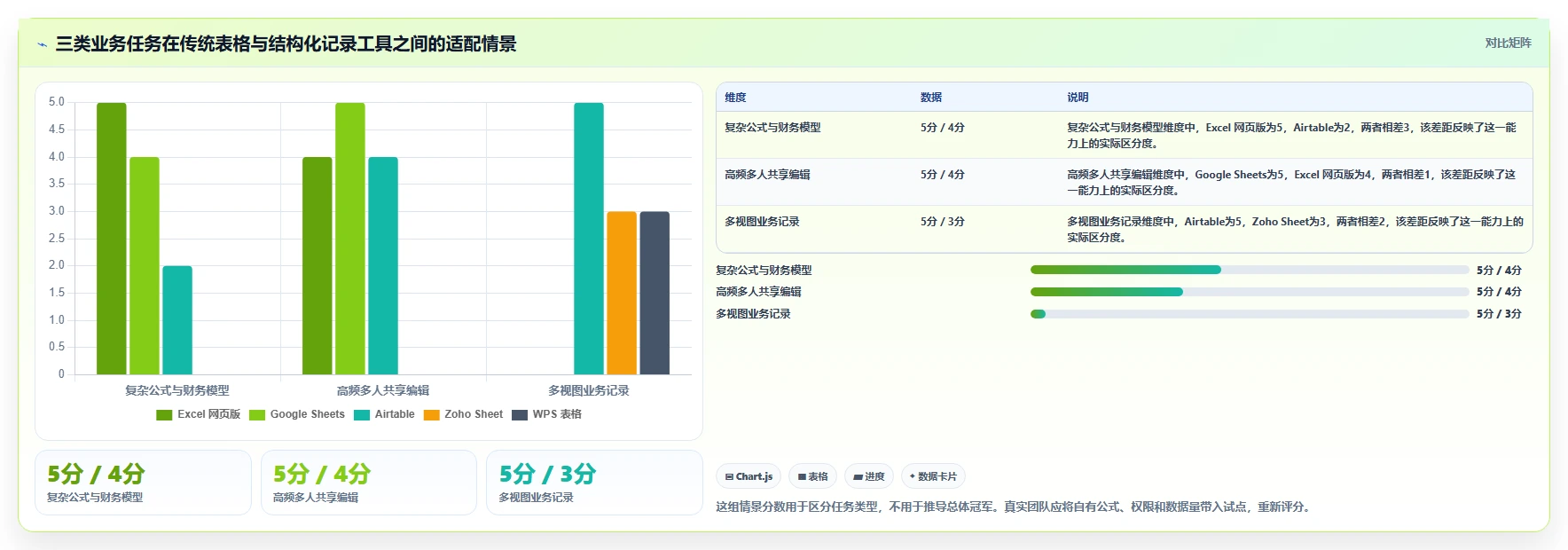Select the 说明 column header
The width and height of the screenshot is (1568, 550).
[1078, 98]
